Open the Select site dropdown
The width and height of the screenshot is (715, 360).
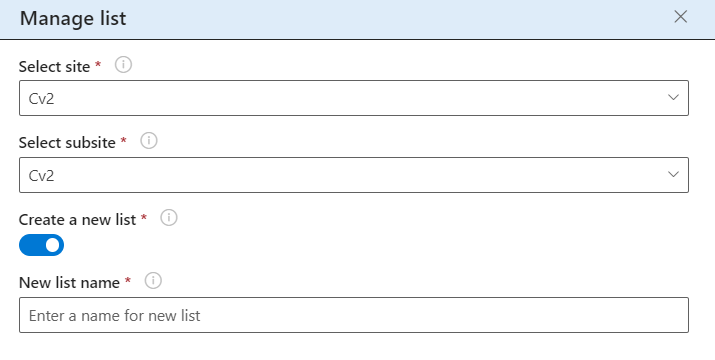click(x=354, y=98)
